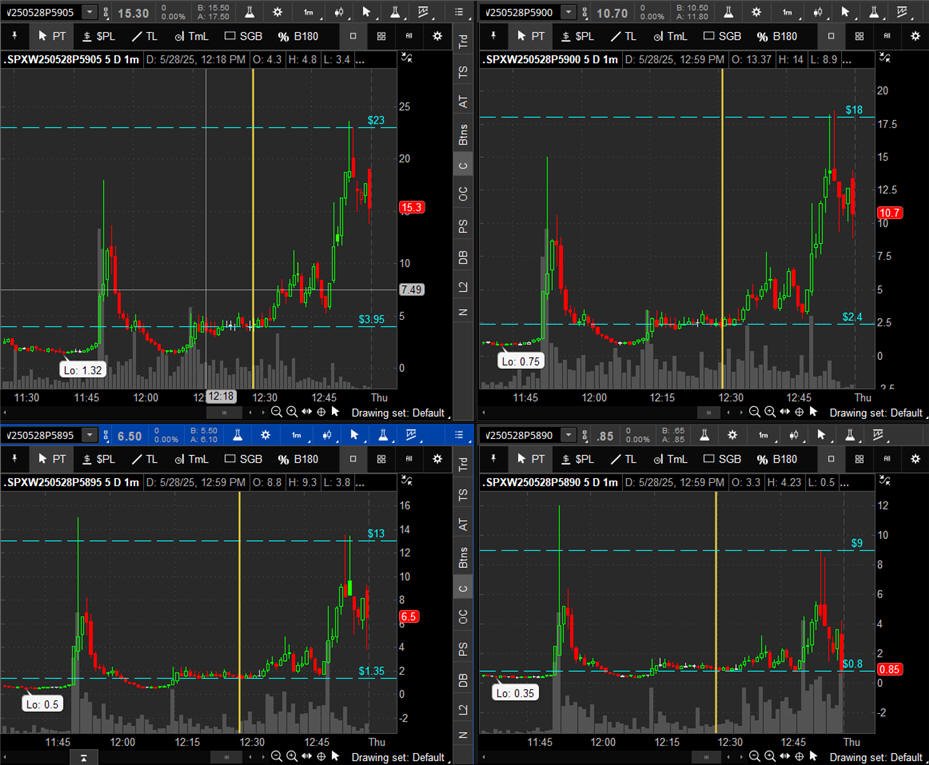Open Studies flask icon in P5905 chart header

[x=249, y=12]
